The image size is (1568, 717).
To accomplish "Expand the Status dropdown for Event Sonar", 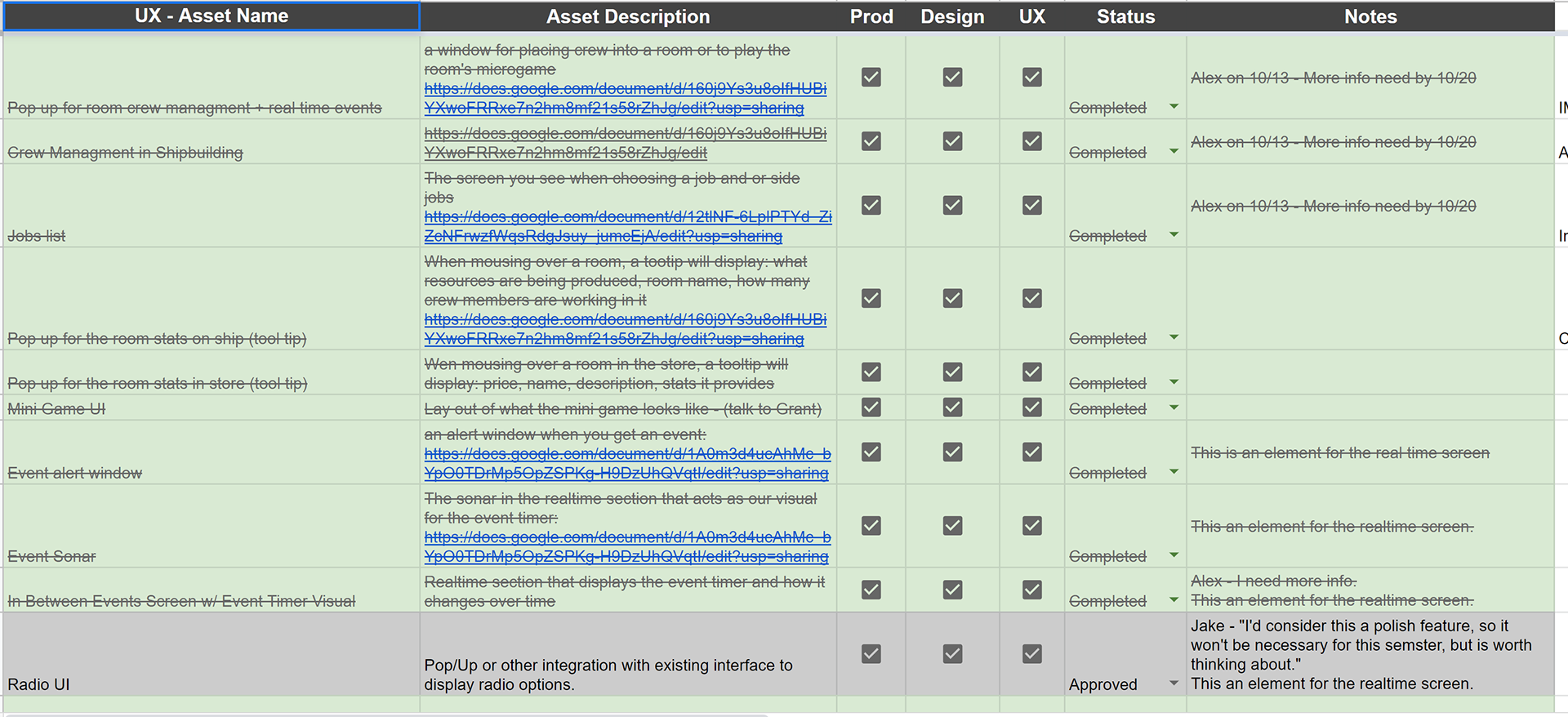I will point(1174,555).
